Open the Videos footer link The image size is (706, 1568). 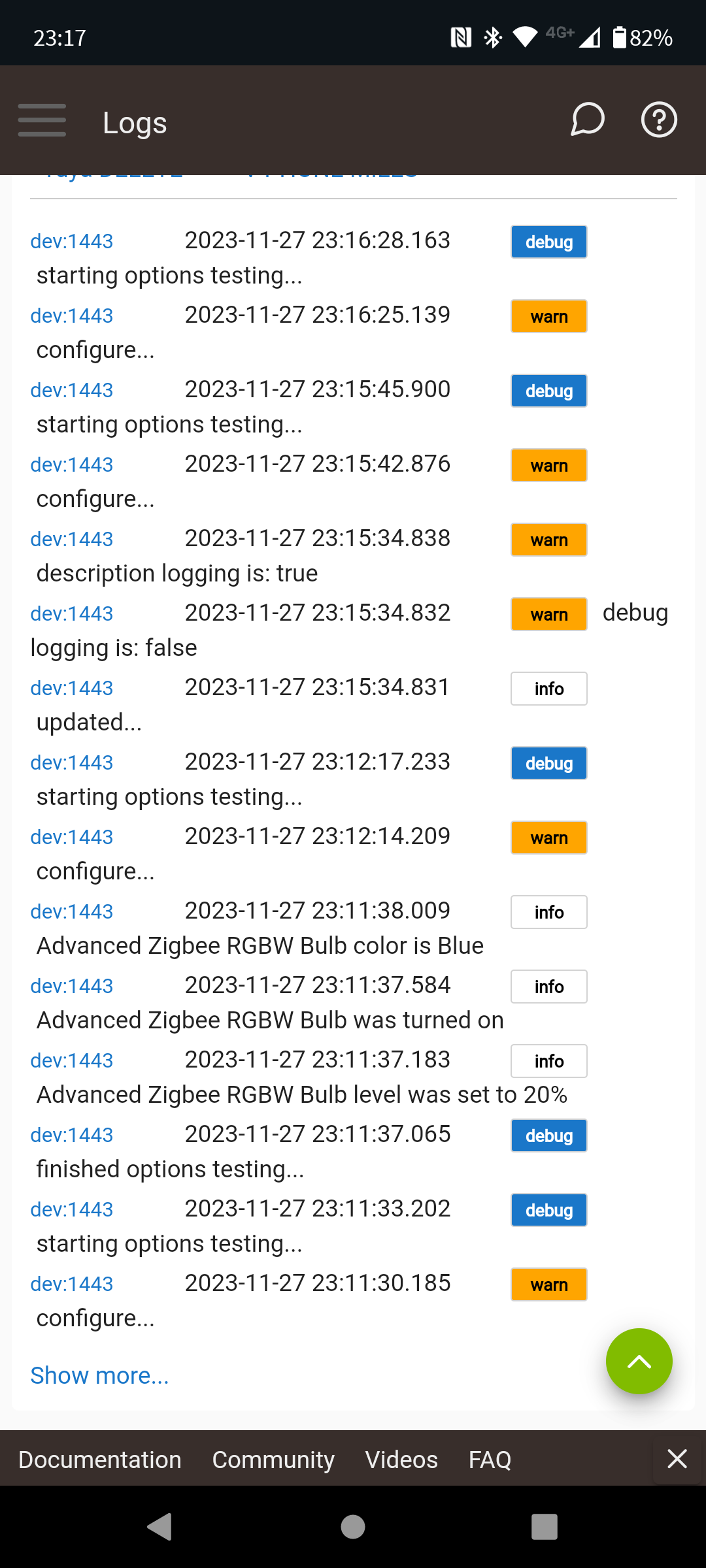401,1460
